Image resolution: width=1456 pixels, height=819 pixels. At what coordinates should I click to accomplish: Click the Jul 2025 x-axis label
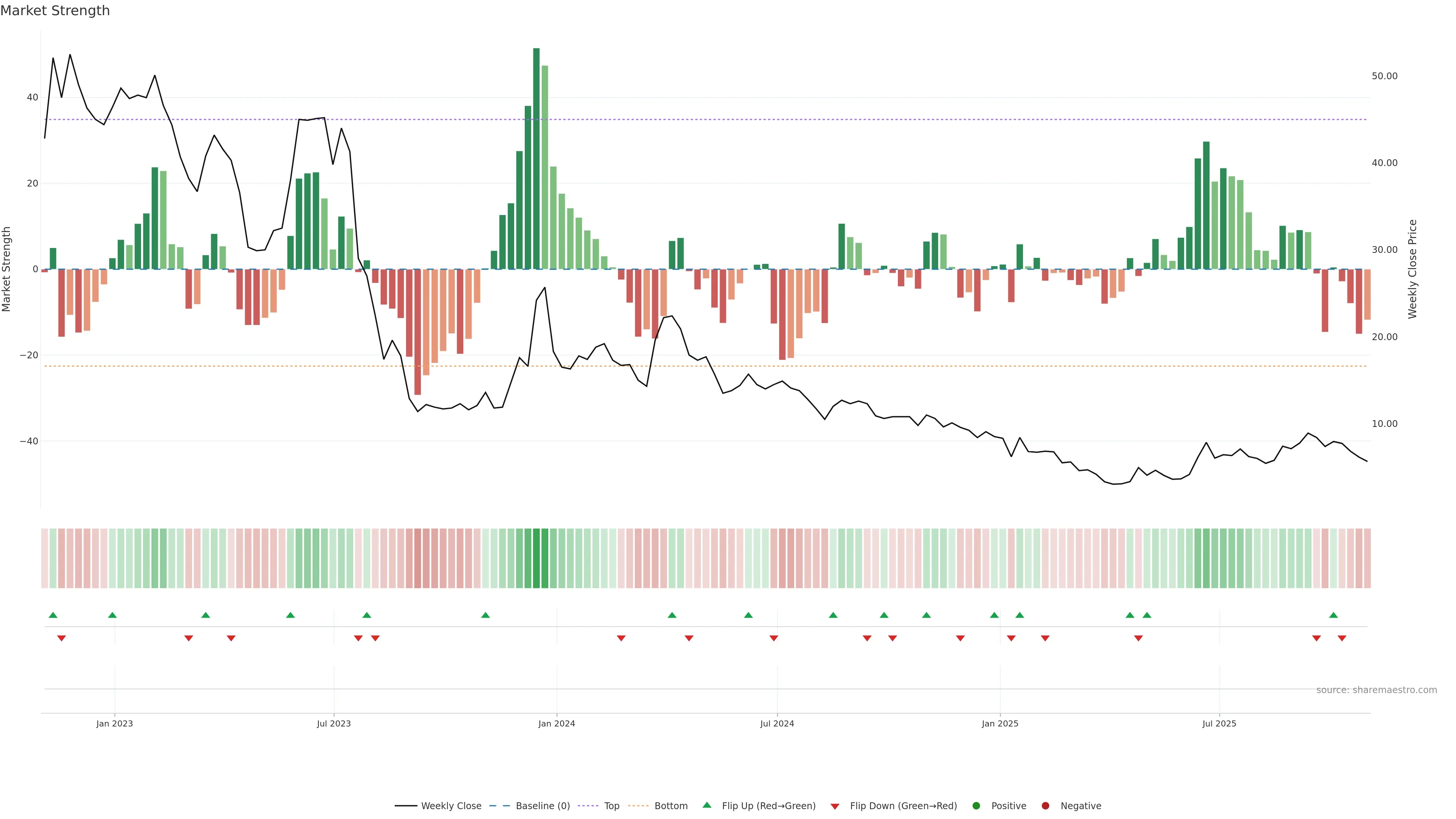click(1219, 723)
